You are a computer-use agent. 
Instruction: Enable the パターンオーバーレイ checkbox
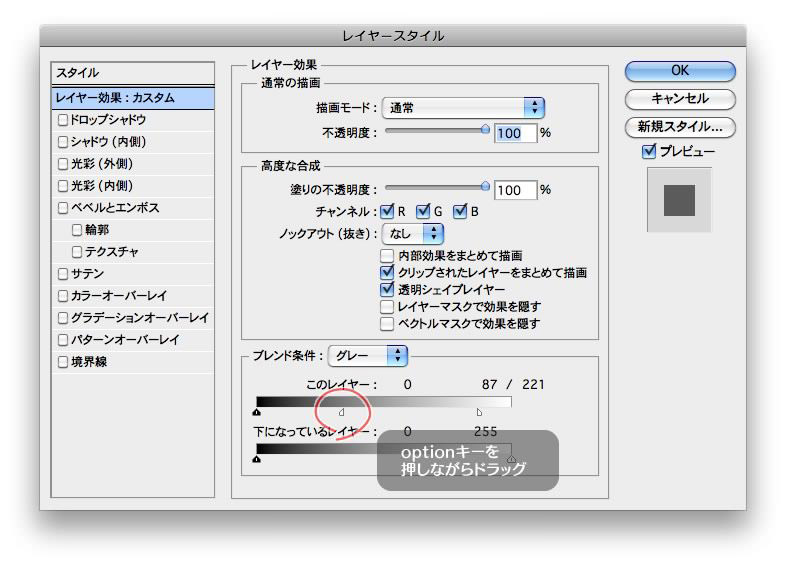pos(63,340)
